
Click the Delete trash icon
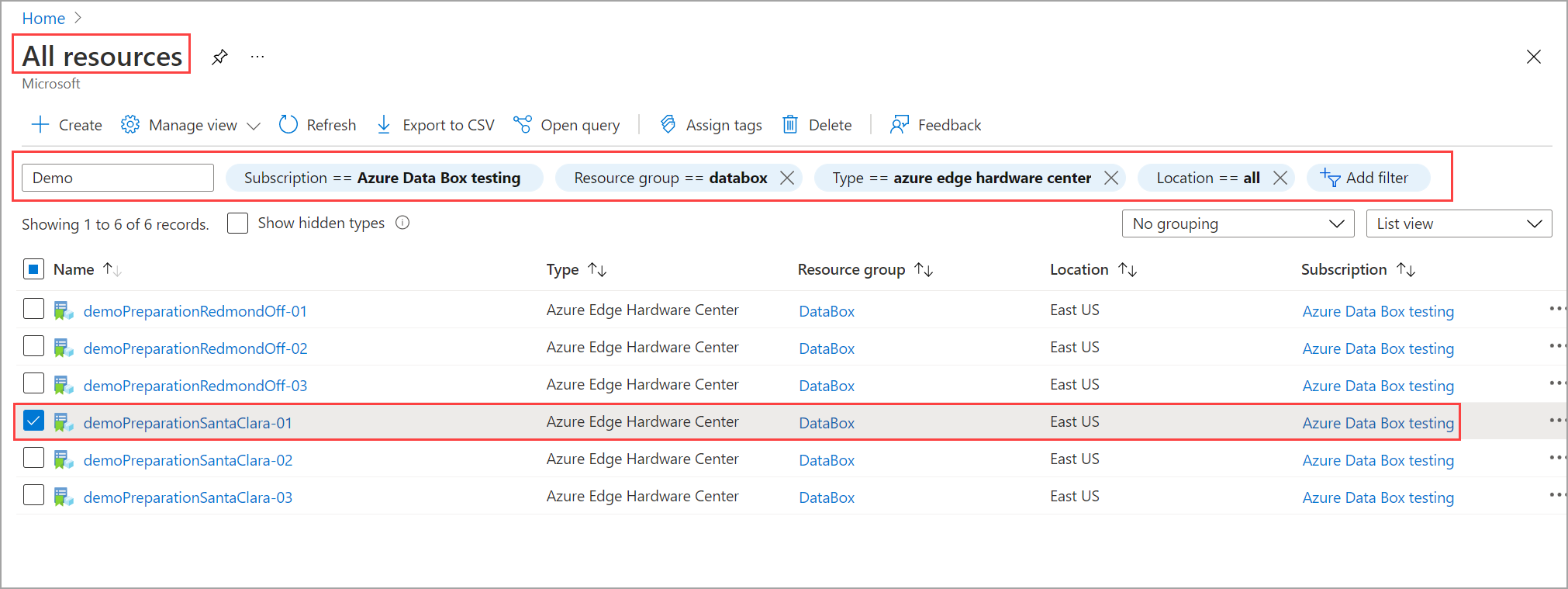click(790, 125)
